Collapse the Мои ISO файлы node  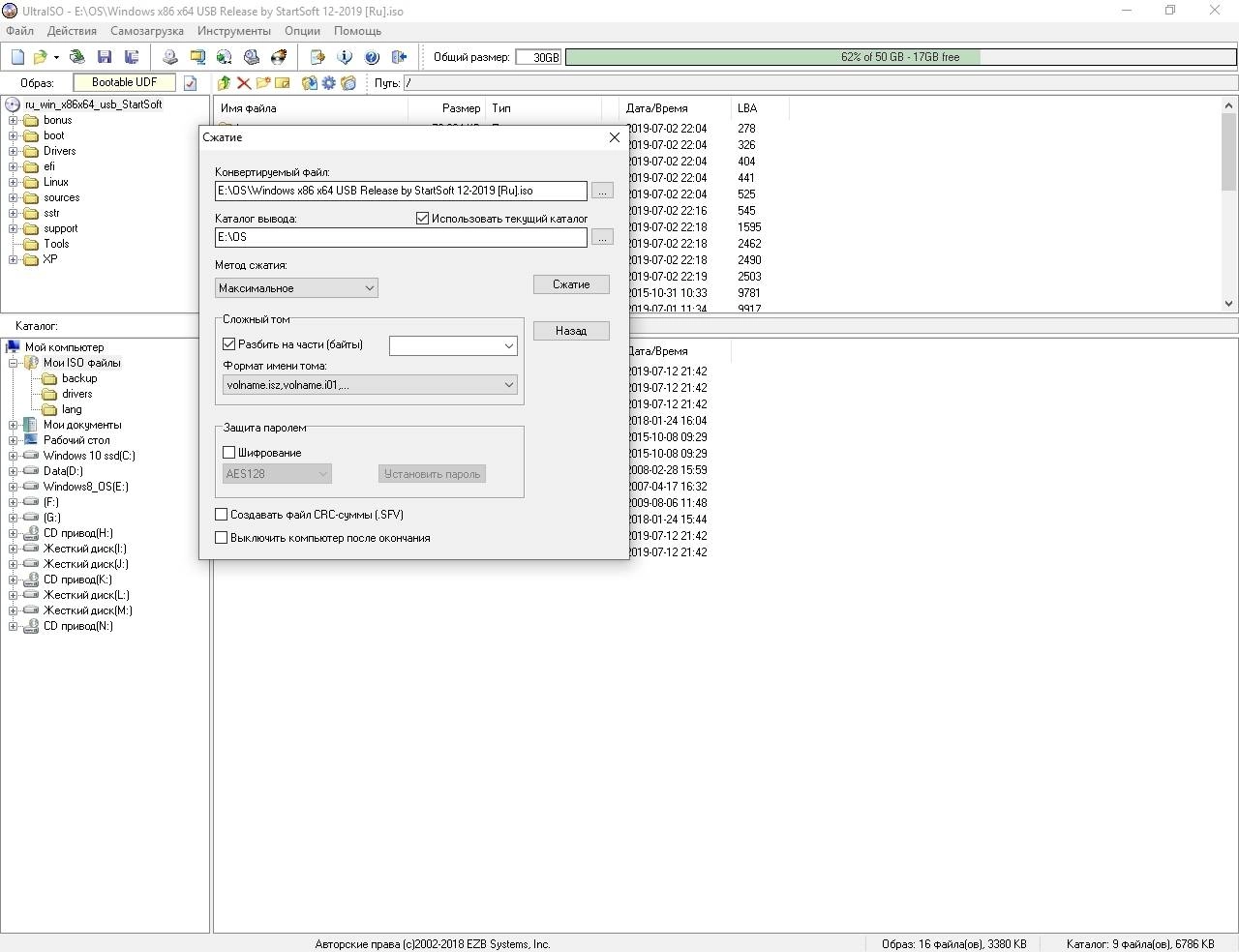(14, 364)
